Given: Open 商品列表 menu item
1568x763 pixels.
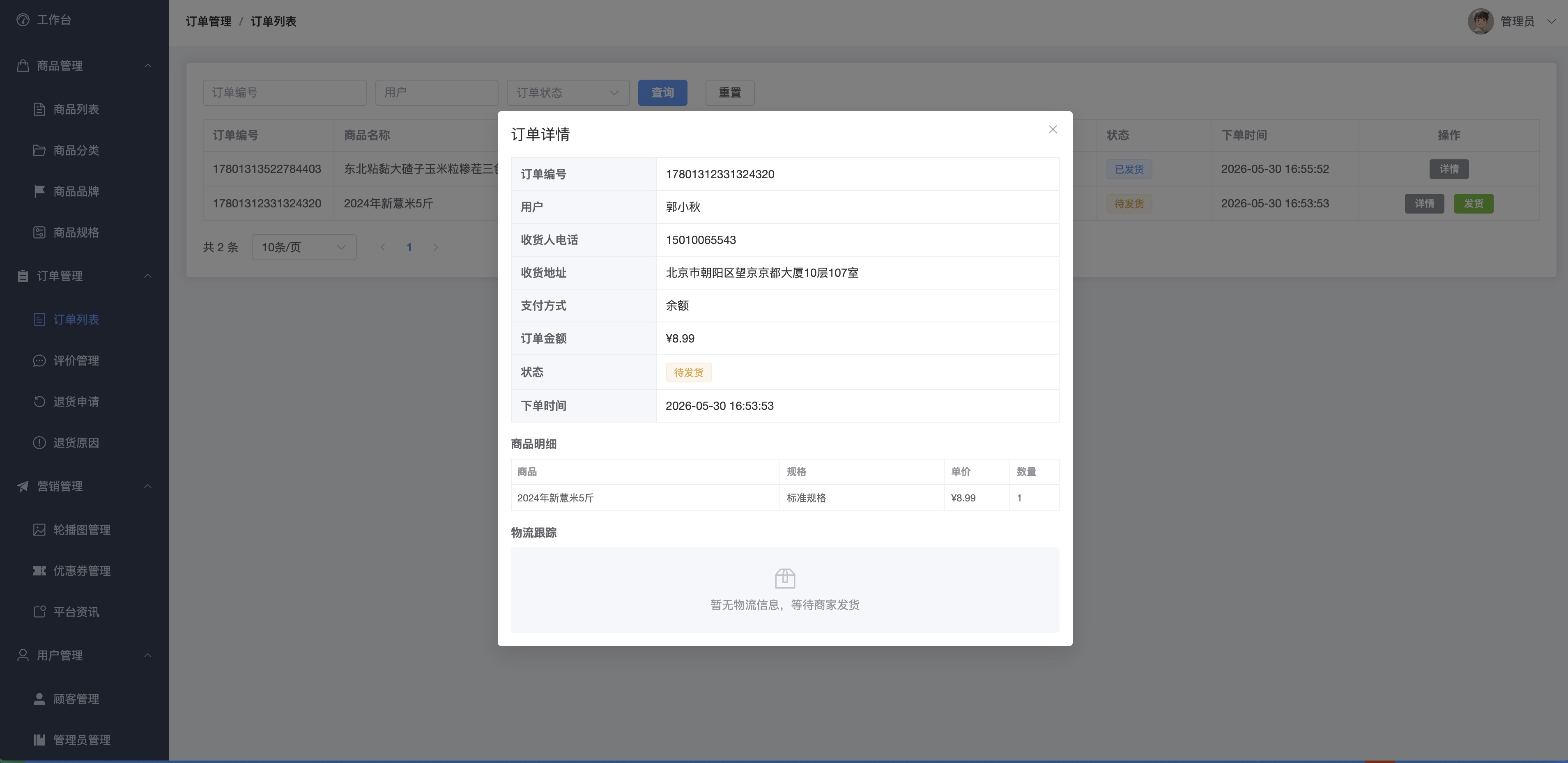Looking at the screenshot, I should (85, 110).
